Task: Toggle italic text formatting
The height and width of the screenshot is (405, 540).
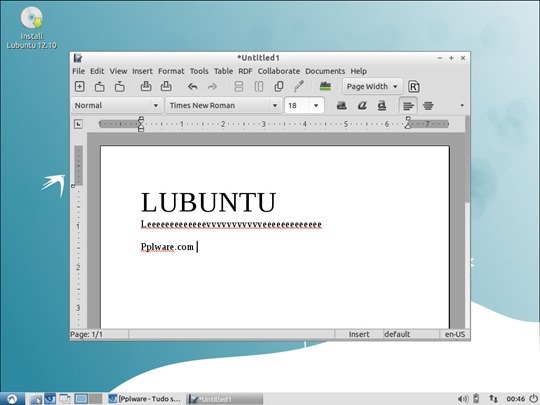Action: point(362,105)
